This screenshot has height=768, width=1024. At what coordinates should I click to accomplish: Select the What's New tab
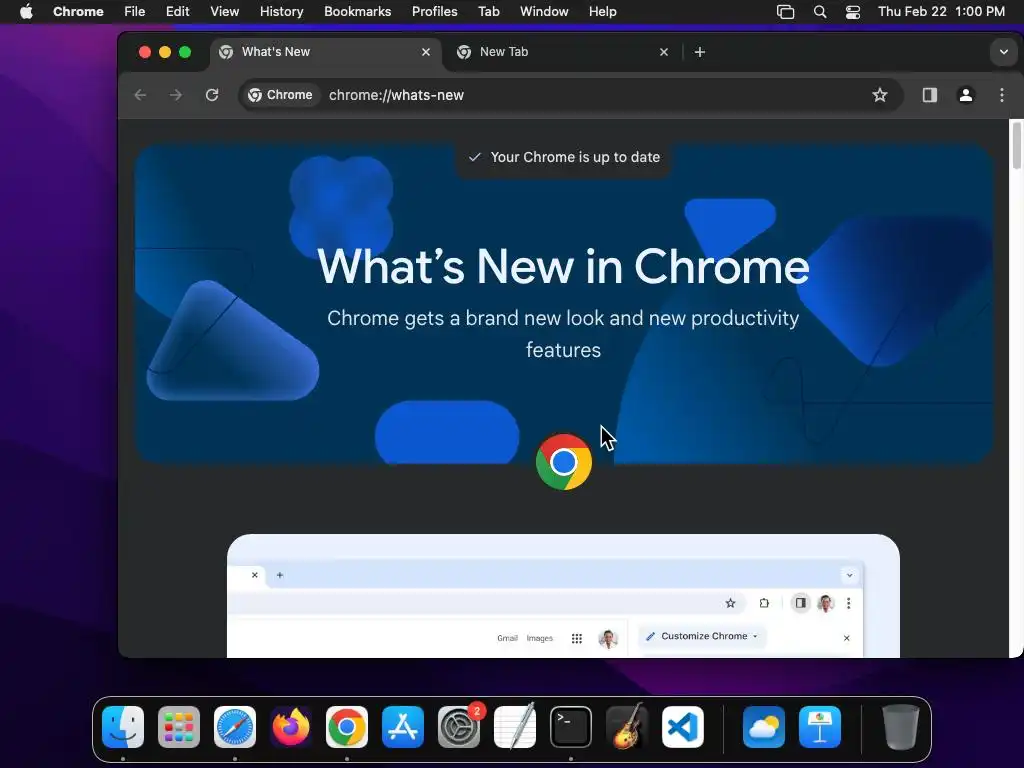tap(327, 52)
